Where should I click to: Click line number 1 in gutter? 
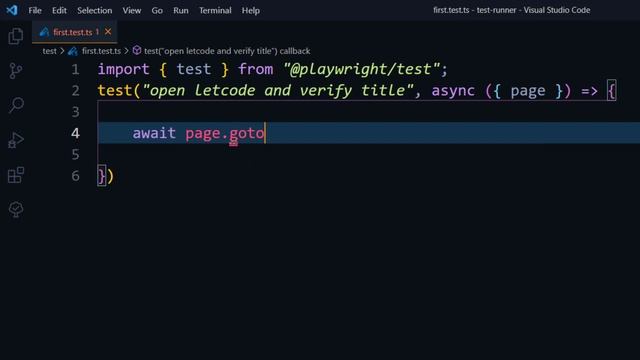[76, 69]
